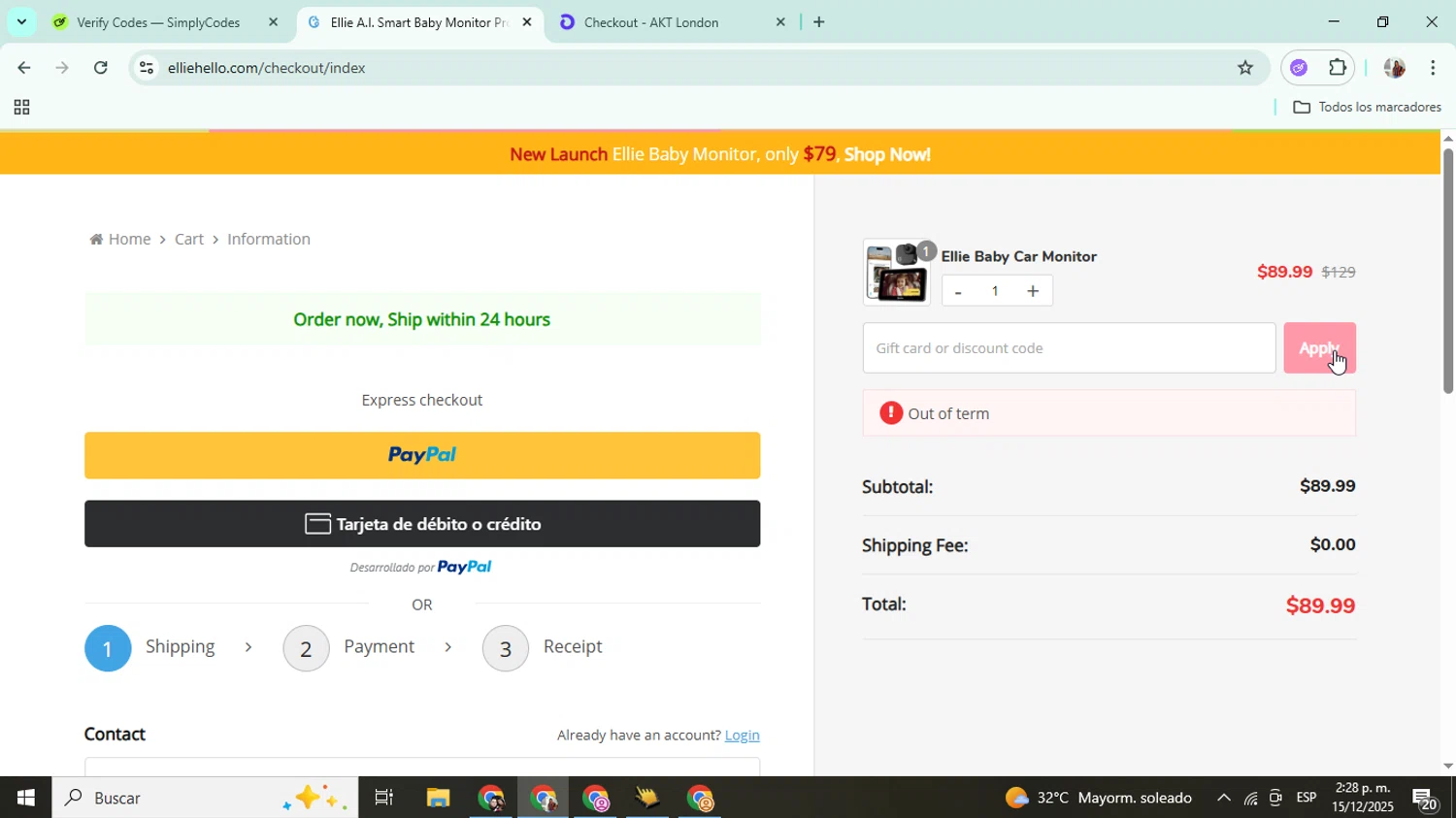Viewport: 1456px width, 818px height.
Task: Open File Explorer from the taskbar
Action: [438, 798]
